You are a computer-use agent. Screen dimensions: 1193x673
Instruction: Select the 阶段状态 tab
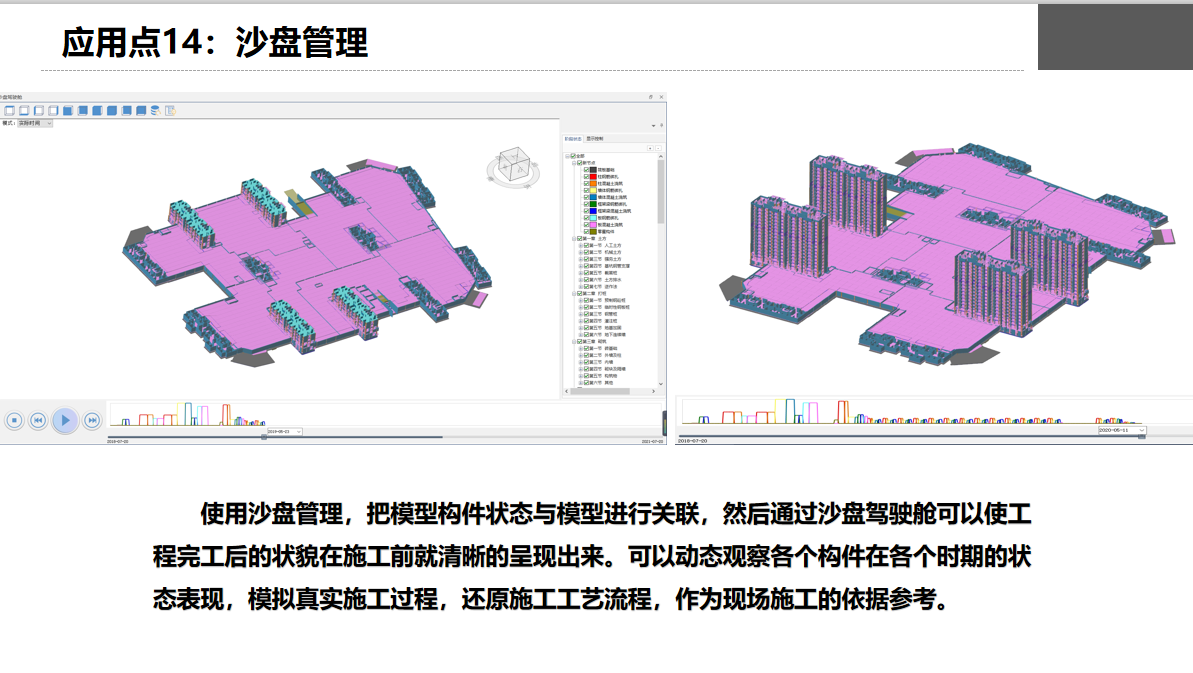tap(573, 138)
